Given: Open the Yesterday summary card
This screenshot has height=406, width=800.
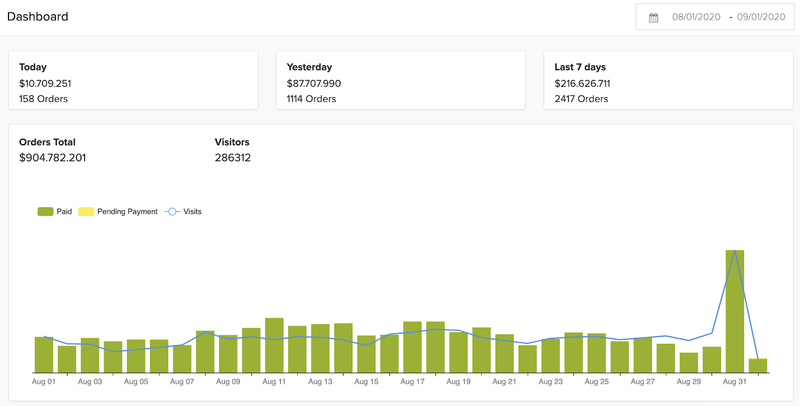Looking at the screenshot, I should [x=401, y=80].
